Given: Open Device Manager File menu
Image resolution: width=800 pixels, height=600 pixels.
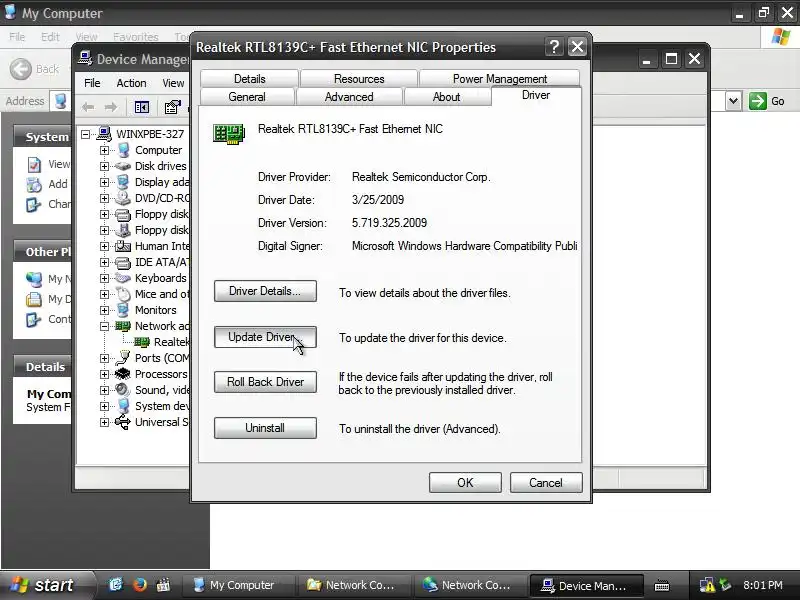Looking at the screenshot, I should click(x=92, y=83).
